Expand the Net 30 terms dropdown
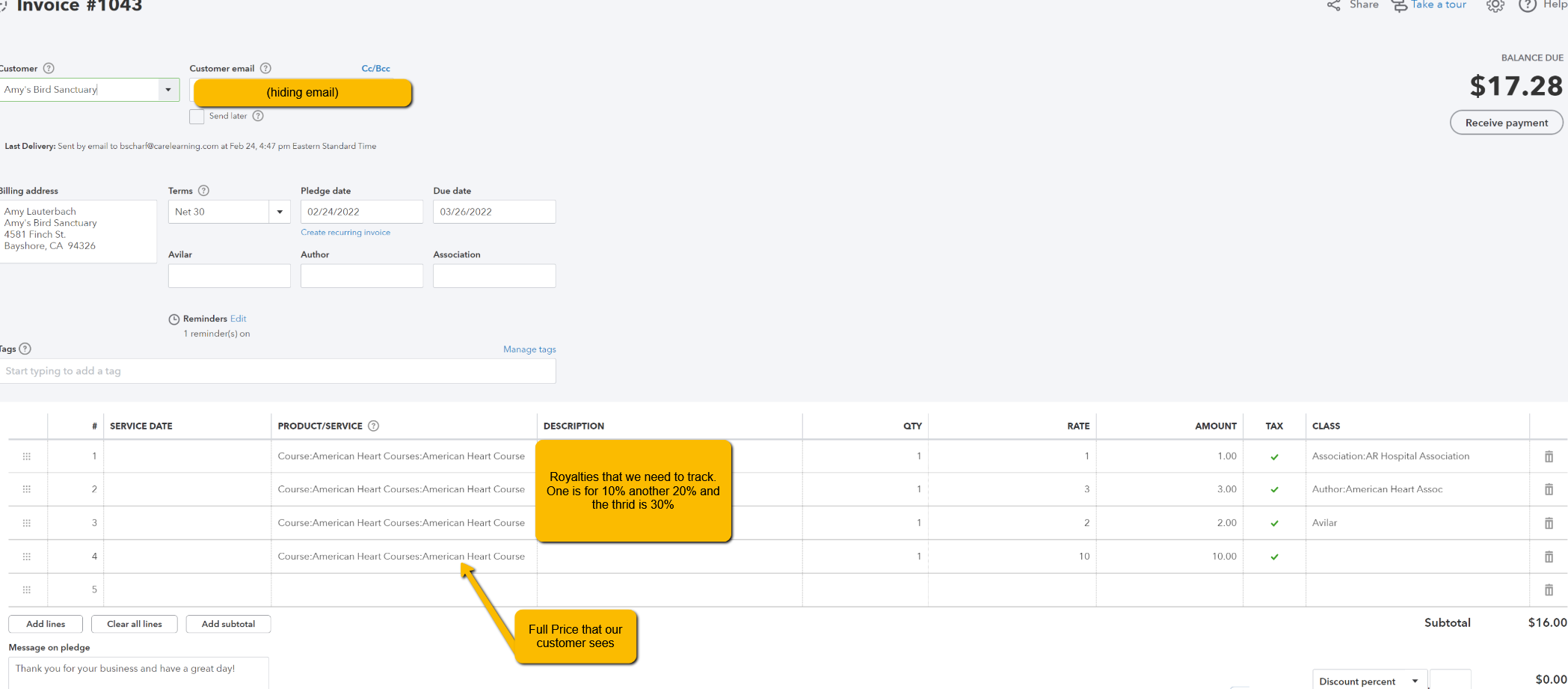Image resolution: width=1568 pixels, height=689 pixels. [x=280, y=212]
